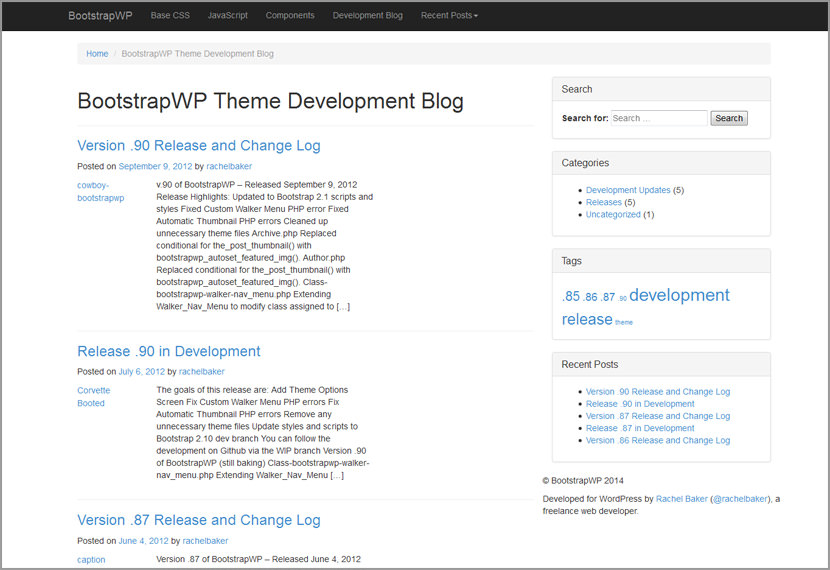This screenshot has width=830, height=570.
Task: Click the Search submit button
Action: 729,118
